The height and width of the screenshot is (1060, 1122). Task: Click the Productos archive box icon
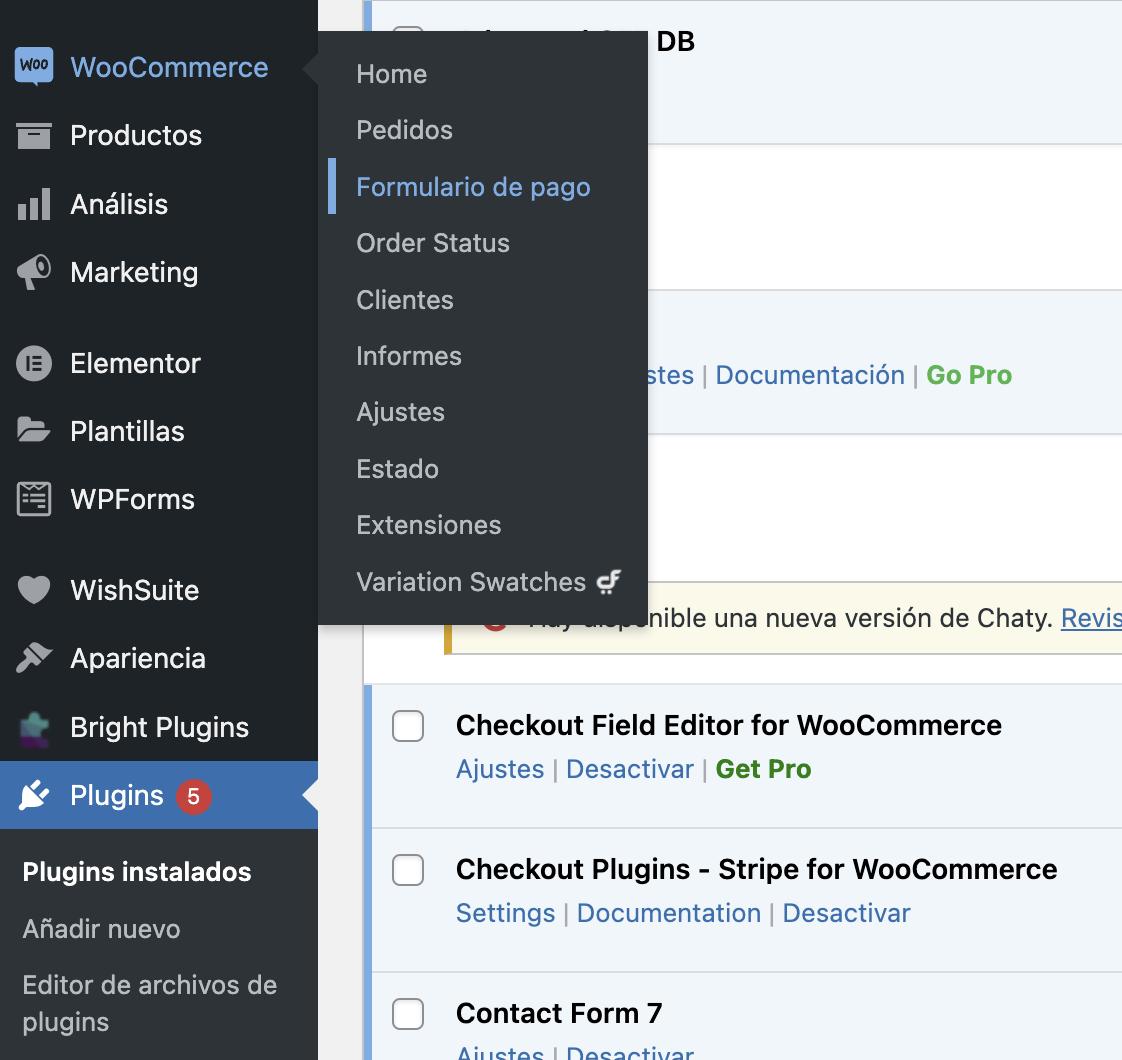point(34,135)
